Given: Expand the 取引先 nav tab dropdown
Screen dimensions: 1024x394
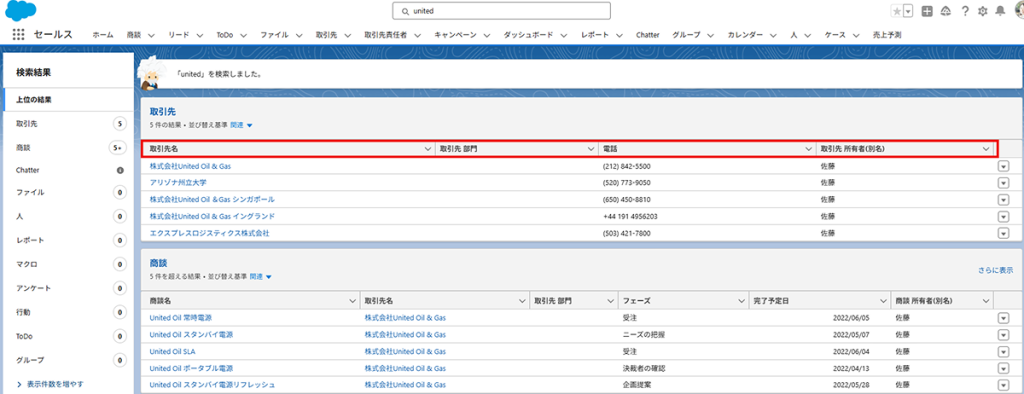Looking at the screenshot, I should 347,35.
